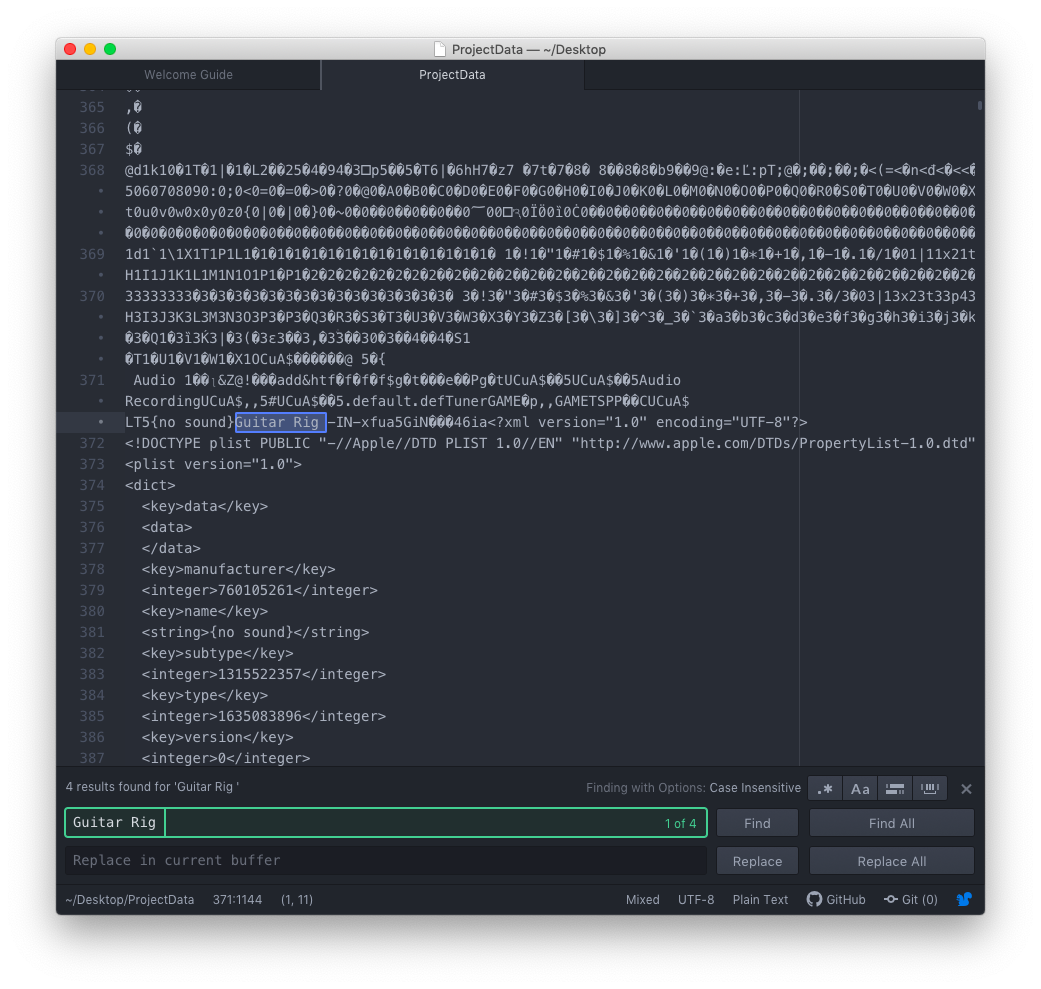Click the 371:1144 cursor position indicator
This screenshot has width=1041, height=989.
click(237, 899)
